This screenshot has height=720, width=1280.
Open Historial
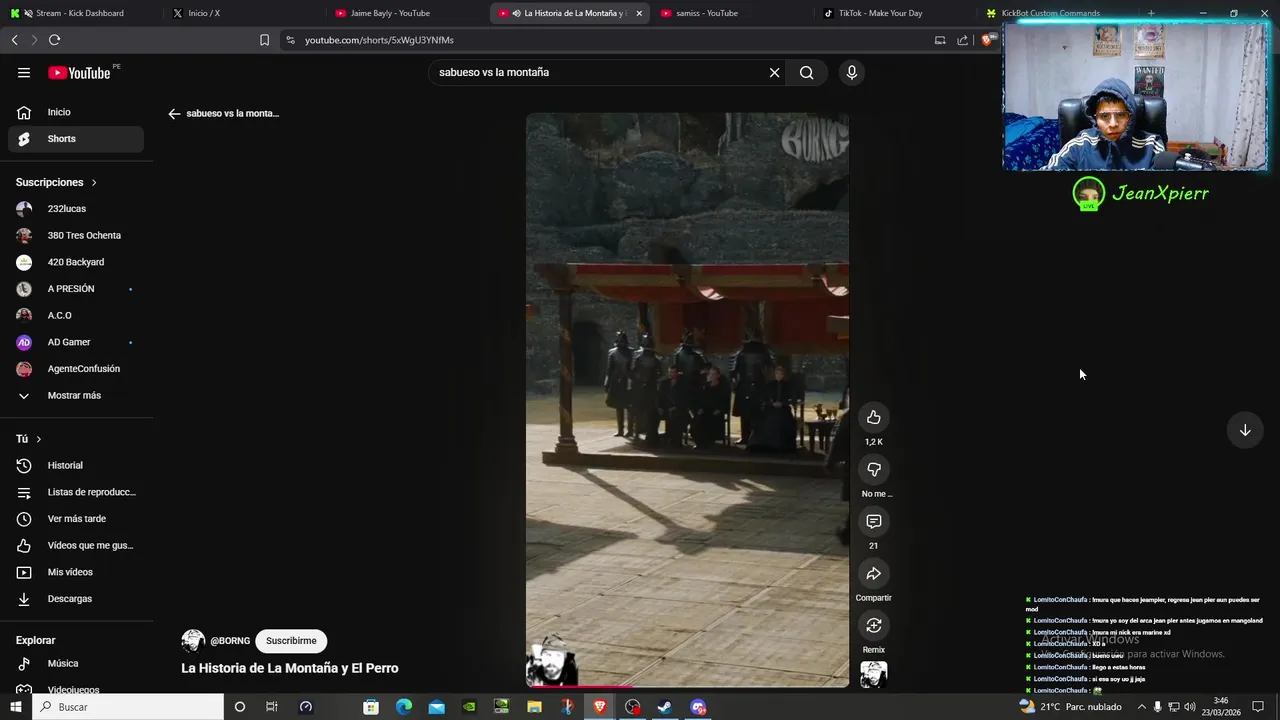76,466
